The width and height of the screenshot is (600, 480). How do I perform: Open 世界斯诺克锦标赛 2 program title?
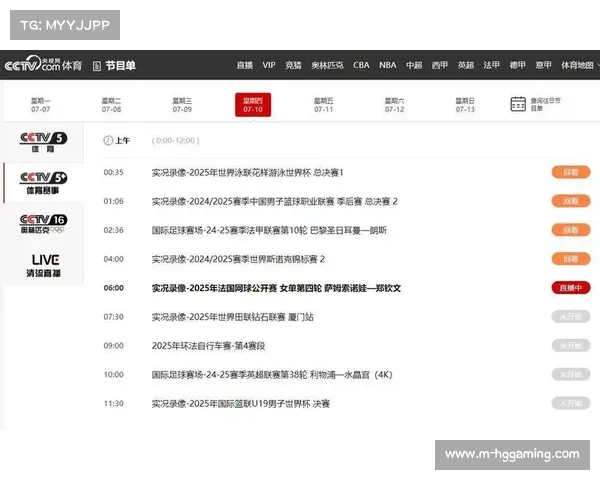pos(238,259)
